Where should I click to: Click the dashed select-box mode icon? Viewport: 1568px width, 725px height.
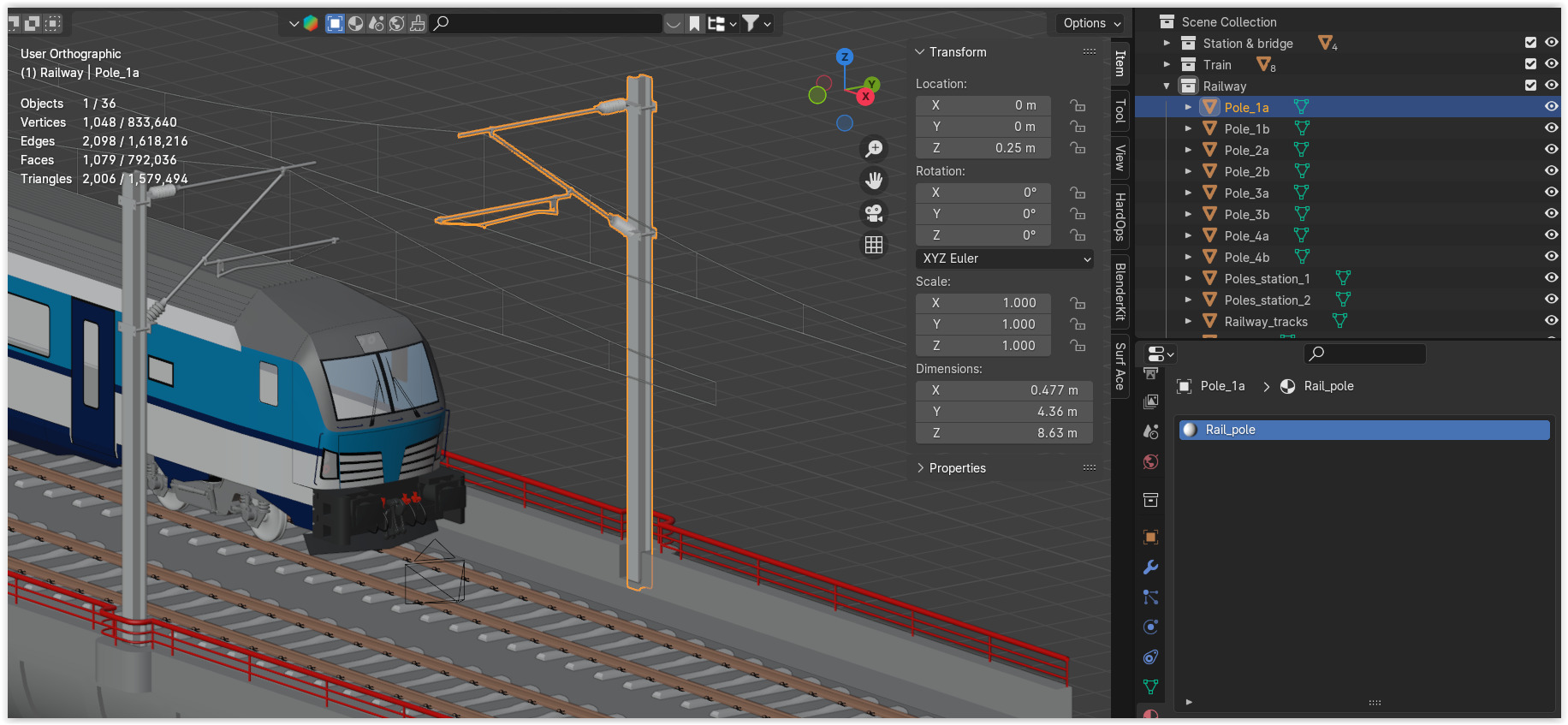coord(53,23)
